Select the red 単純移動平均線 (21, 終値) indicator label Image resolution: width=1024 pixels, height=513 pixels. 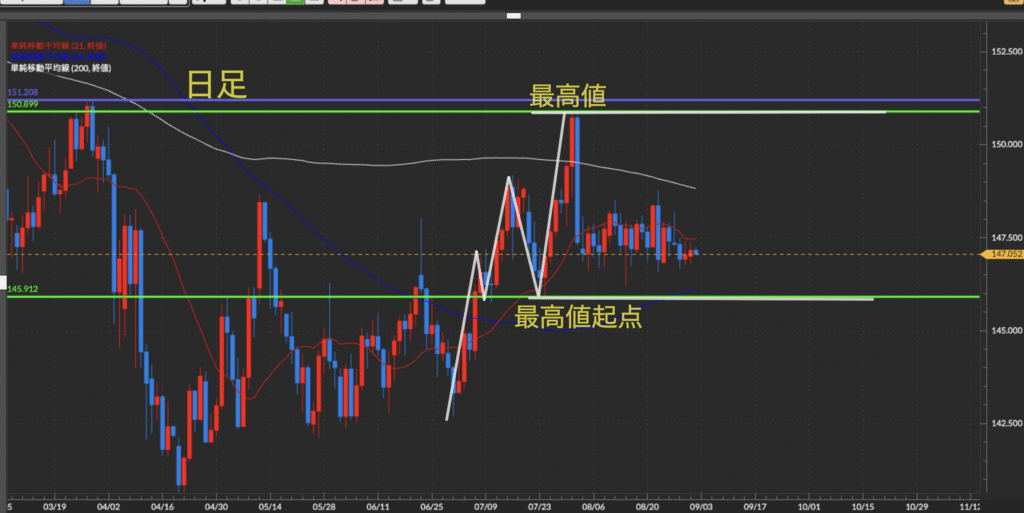pyautogui.click(x=58, y=46)
